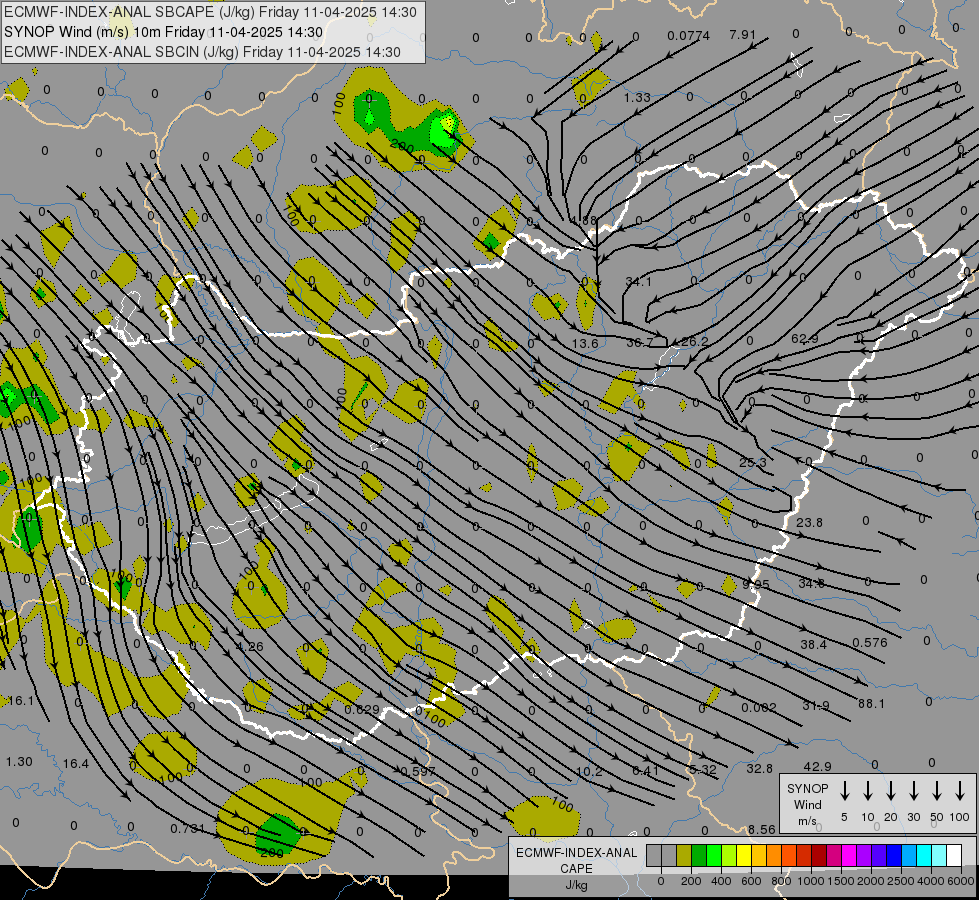Viewport: 979px width, 900px height.
Task: Click the 10 m/s wind arrow in legend
Action: click(867, 791)
